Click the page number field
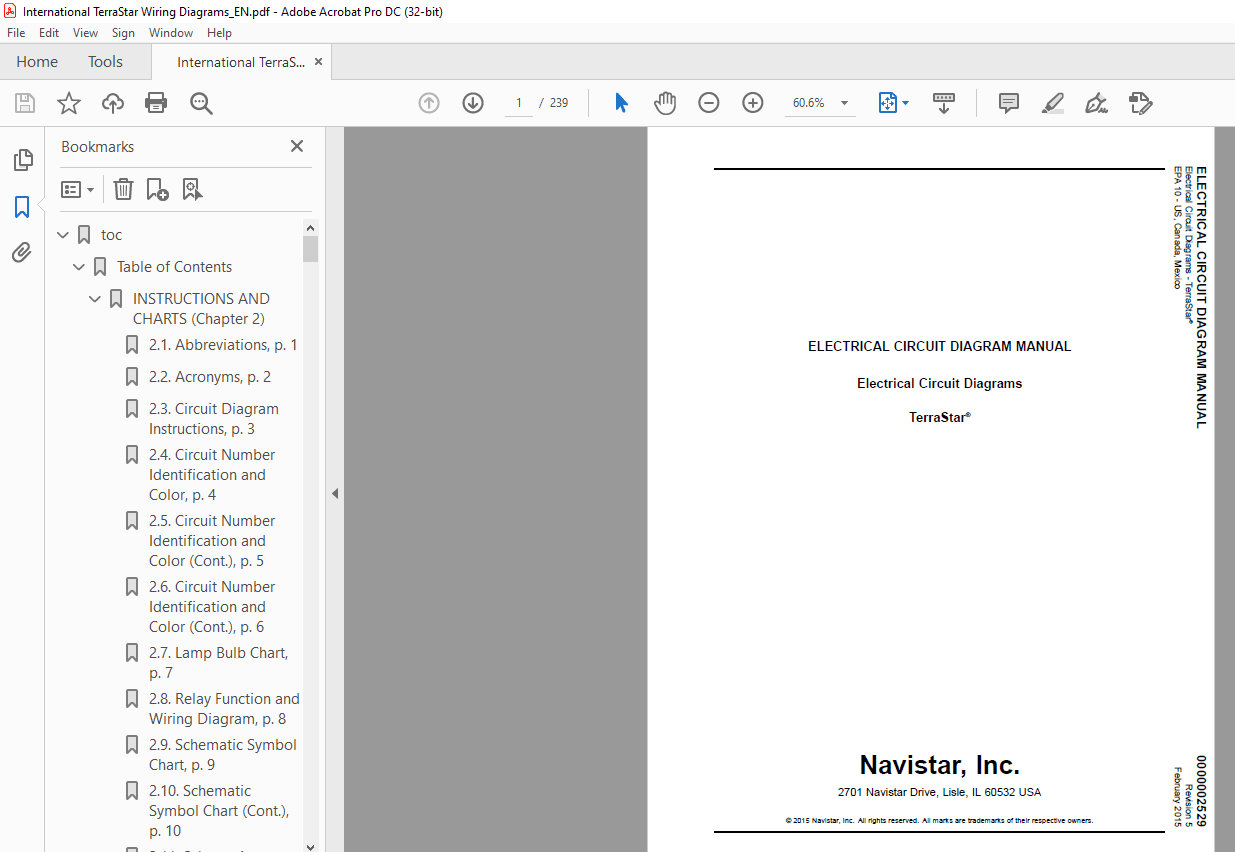1235x852 pixels. [518, 103]
